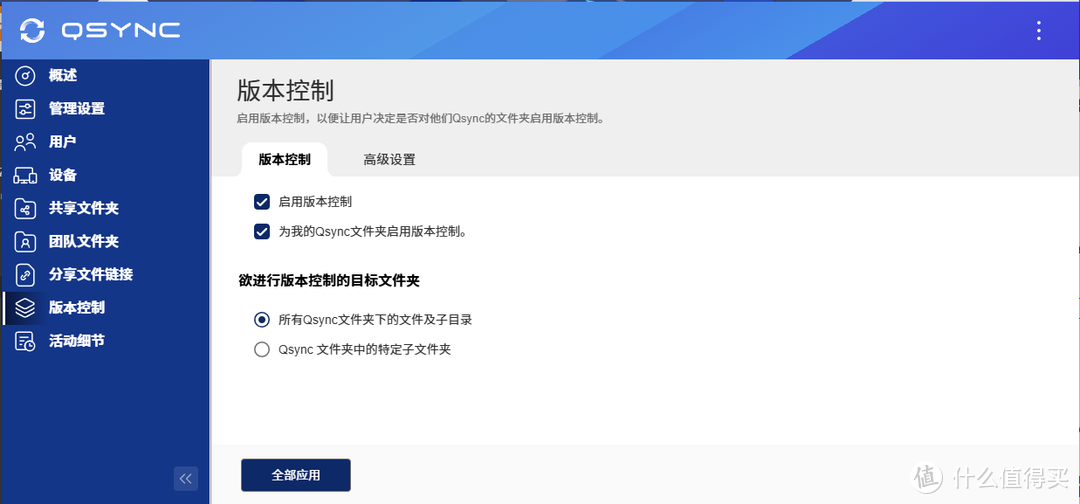Click the 版本控制 layers icon
Screen dimensions: 1080x504
(25, 308)
